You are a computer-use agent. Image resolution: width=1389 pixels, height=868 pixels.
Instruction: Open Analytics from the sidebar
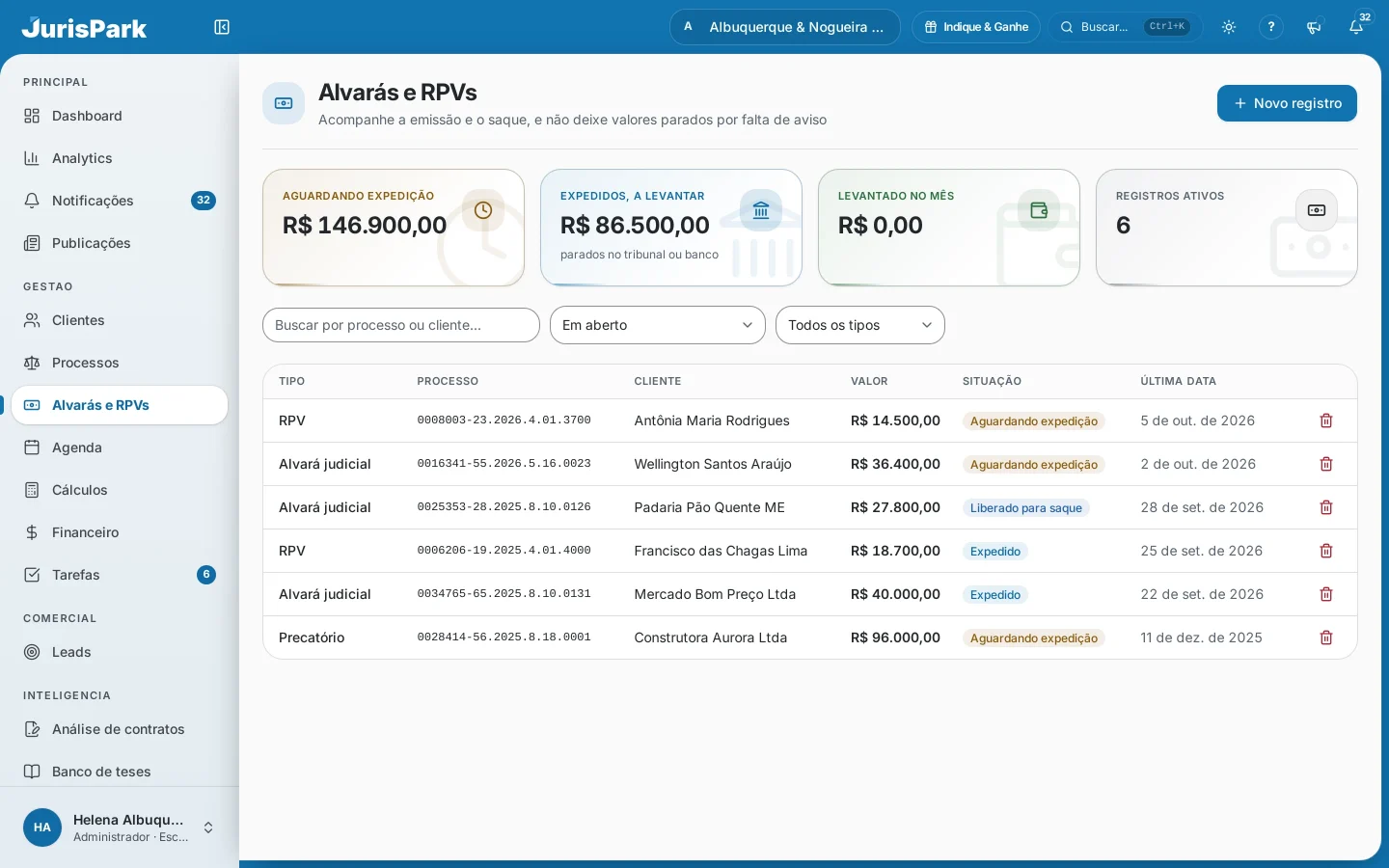click(x=120, y=158)
